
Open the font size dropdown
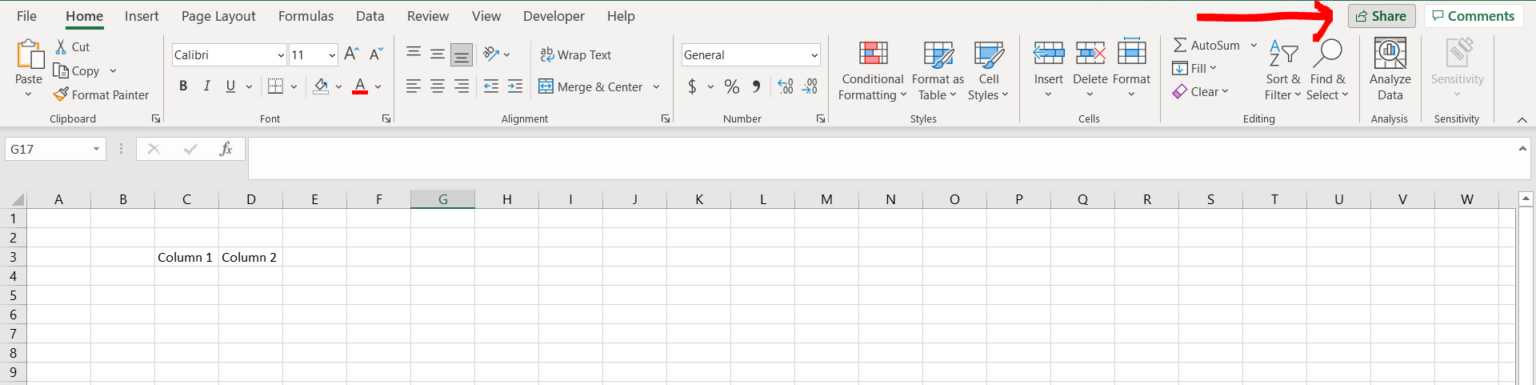pos(331,55)
